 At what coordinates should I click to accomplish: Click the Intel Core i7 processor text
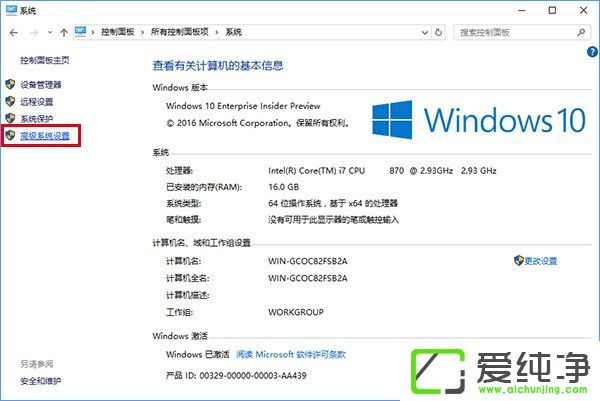(x=382, y=171)
